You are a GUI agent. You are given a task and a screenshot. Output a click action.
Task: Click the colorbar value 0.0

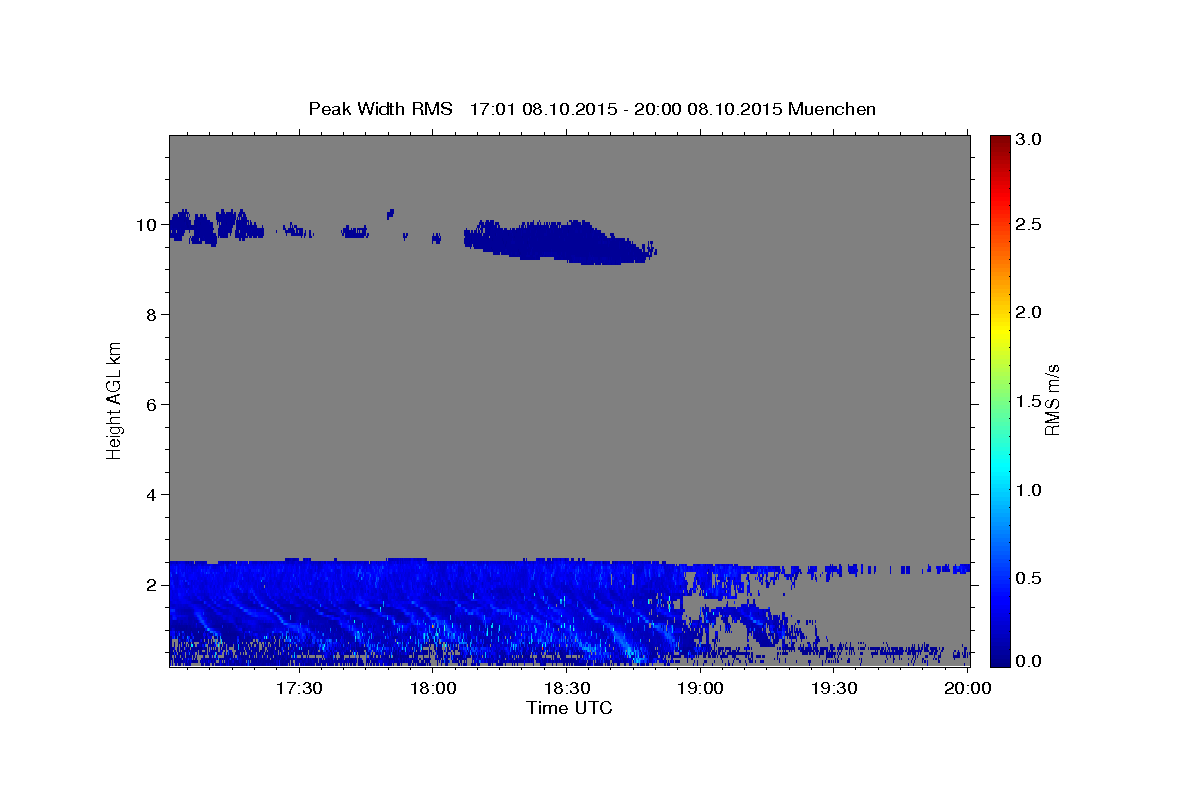point(1030,661)
